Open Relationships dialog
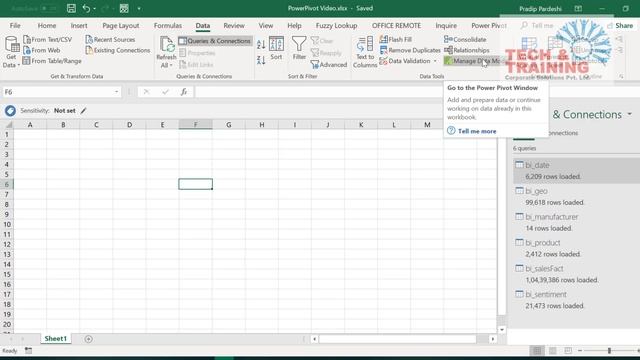This screenshot has height=360, width=640. [467, 50]
